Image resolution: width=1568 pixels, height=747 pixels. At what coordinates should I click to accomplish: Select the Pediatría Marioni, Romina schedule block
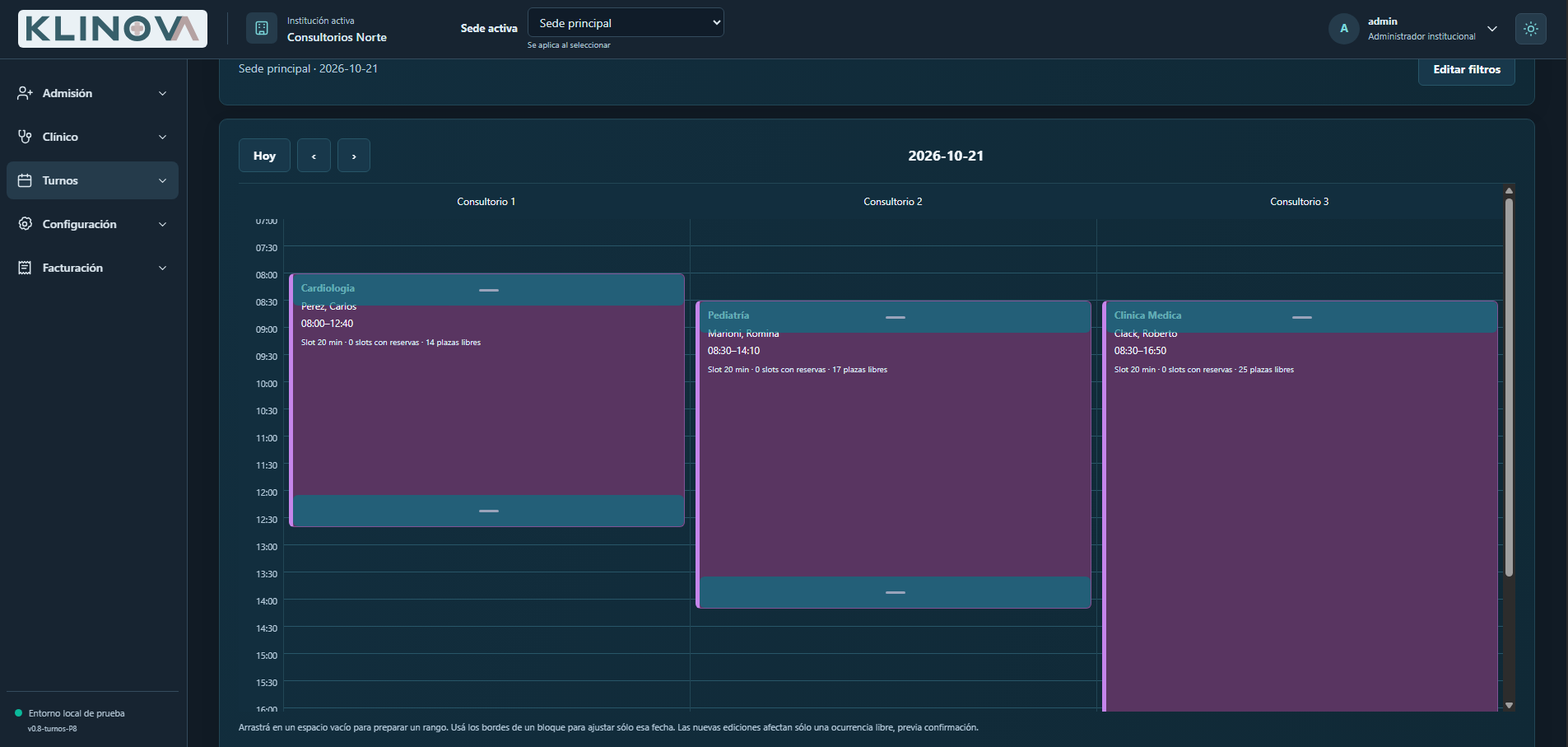click(894, 455)
